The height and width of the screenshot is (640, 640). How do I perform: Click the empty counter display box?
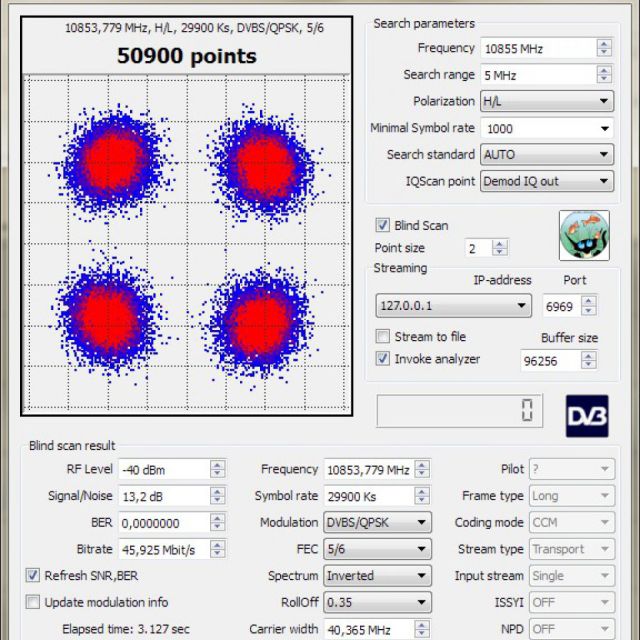pyautogui.click(x=460, y=411)
